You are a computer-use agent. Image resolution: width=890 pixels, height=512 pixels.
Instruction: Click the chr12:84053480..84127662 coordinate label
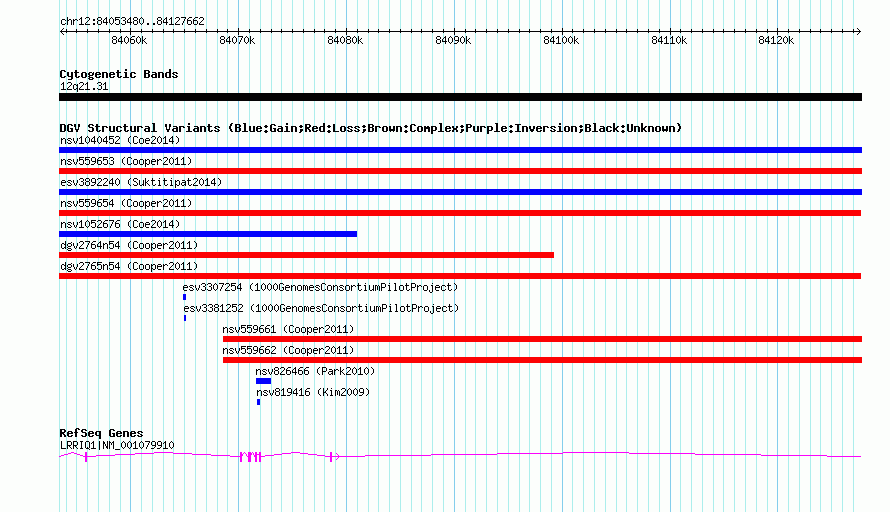(x=132, y=21)
